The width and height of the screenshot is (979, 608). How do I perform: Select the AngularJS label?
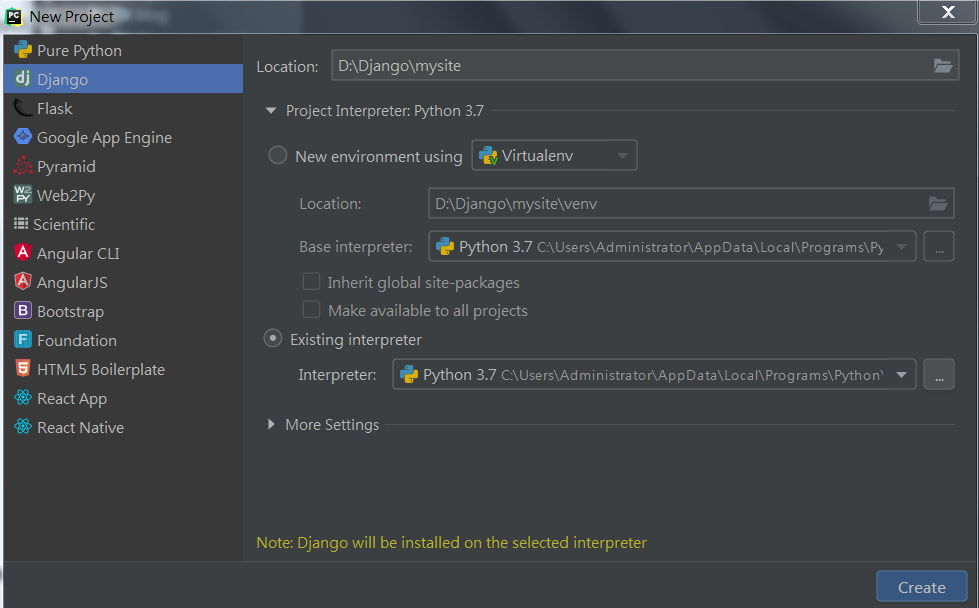point(72,283)
